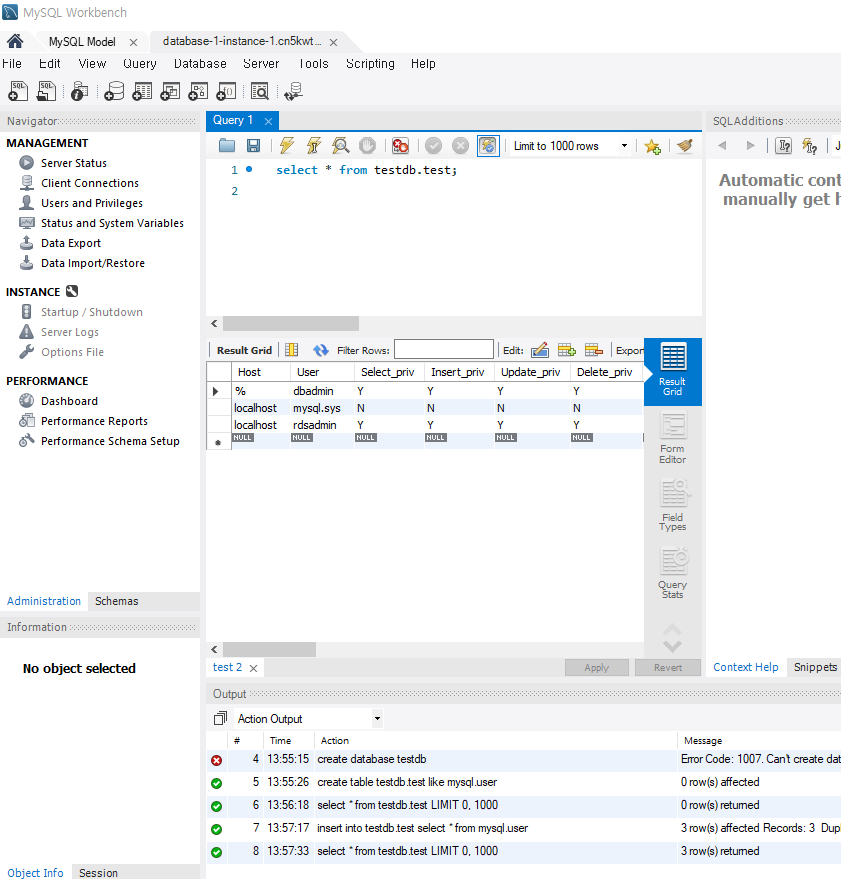Image resolution: width=841 pixels, height=879 pixels.
Task: Open the Query menu
Action: [x=140, y=63]
